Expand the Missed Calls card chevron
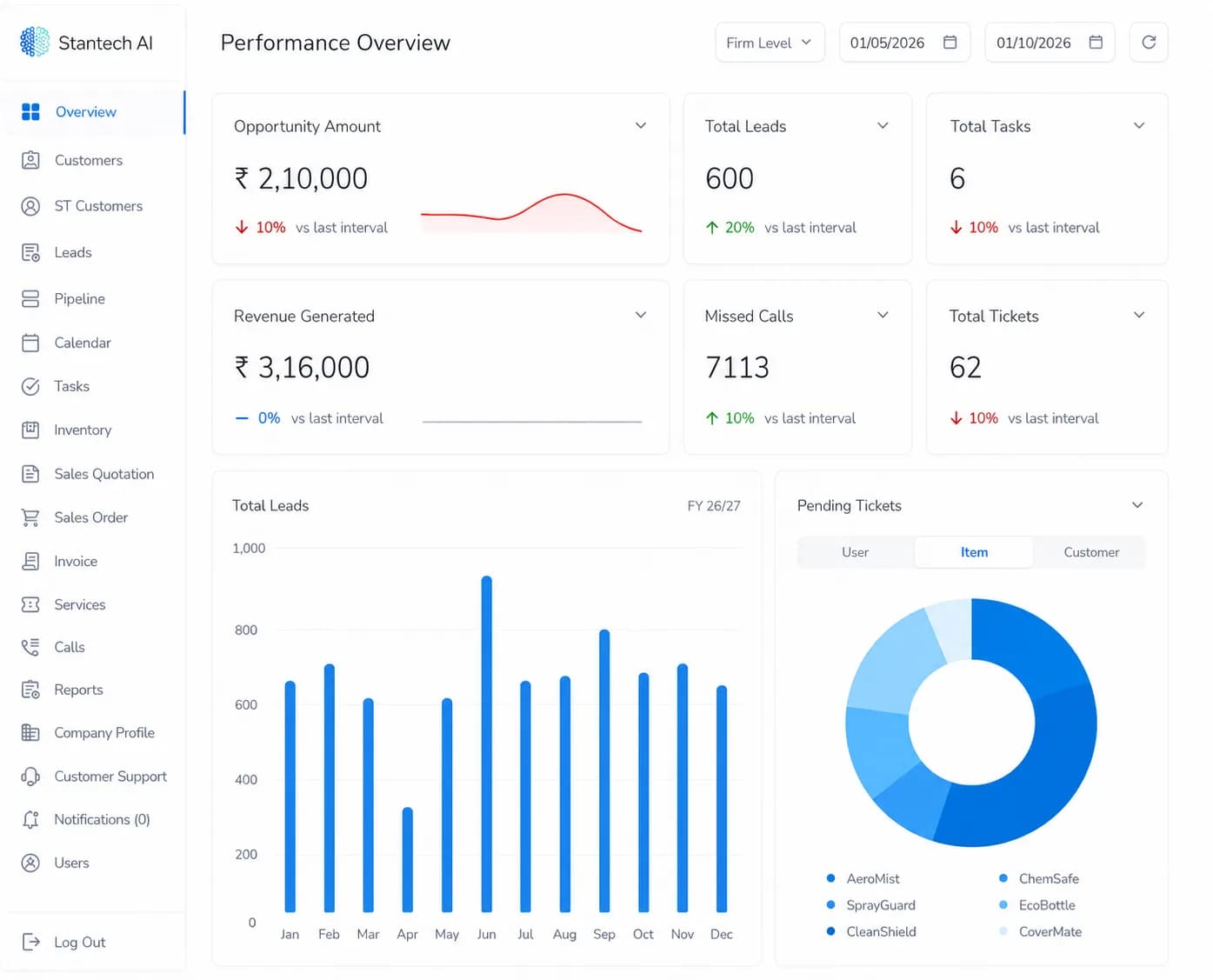The image size is (1213, 980). 883,315
